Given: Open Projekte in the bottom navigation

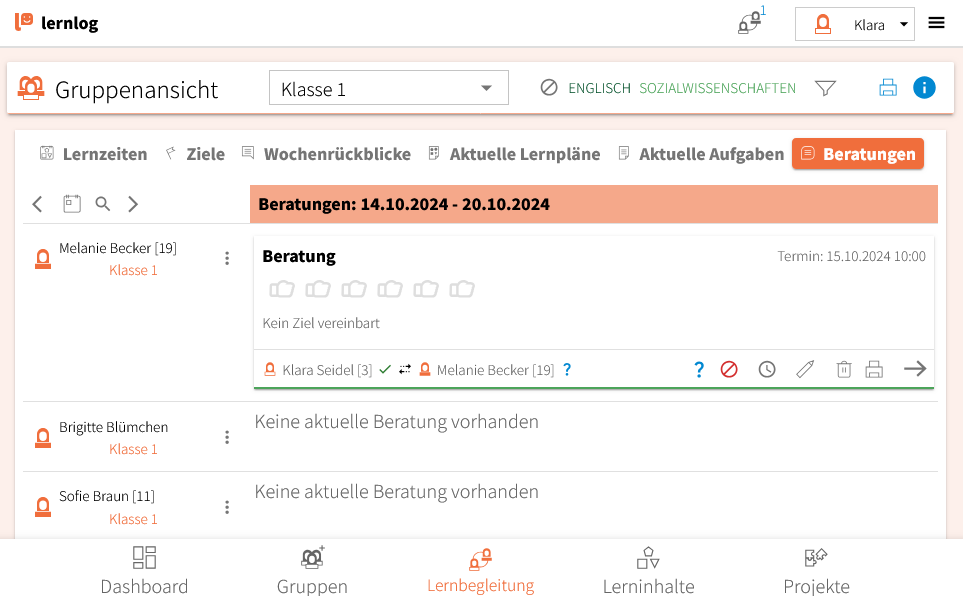Looking at the screenshot, I should (x=816, y=570).
